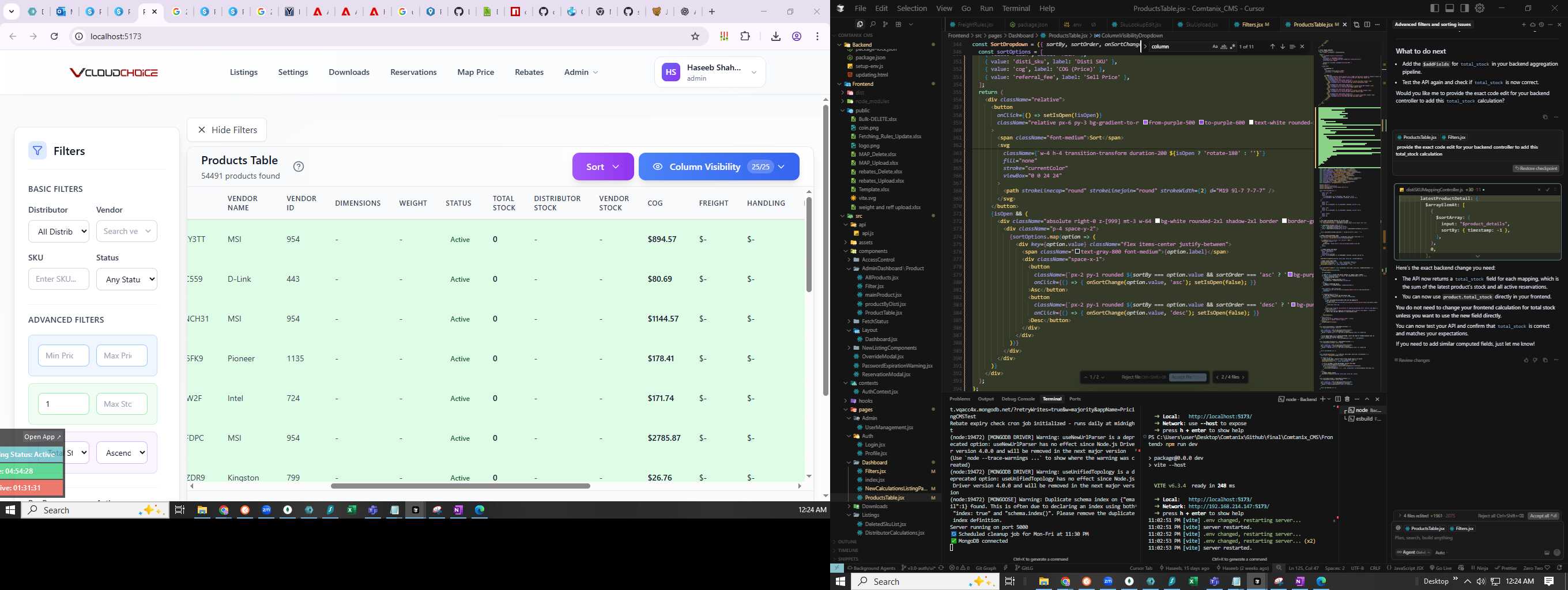This screenshot has width=1568, height=590.
Task: Kill the terminal with trash icon
Action: point(1347,399)
